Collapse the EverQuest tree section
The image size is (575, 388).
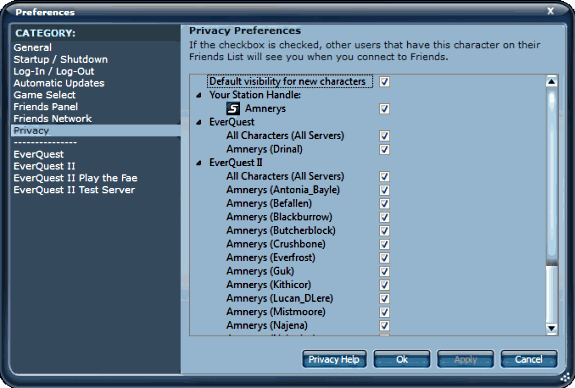[x=199, y=122]
